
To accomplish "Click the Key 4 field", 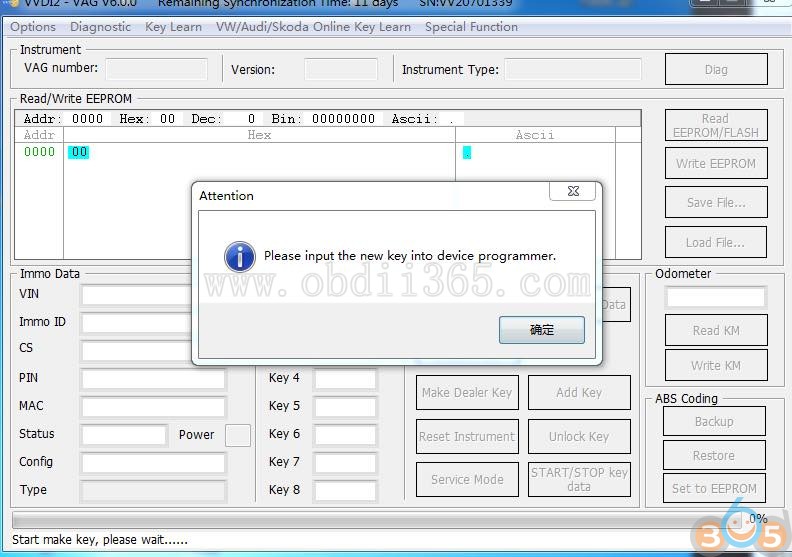I will click(x=345, y=379).
